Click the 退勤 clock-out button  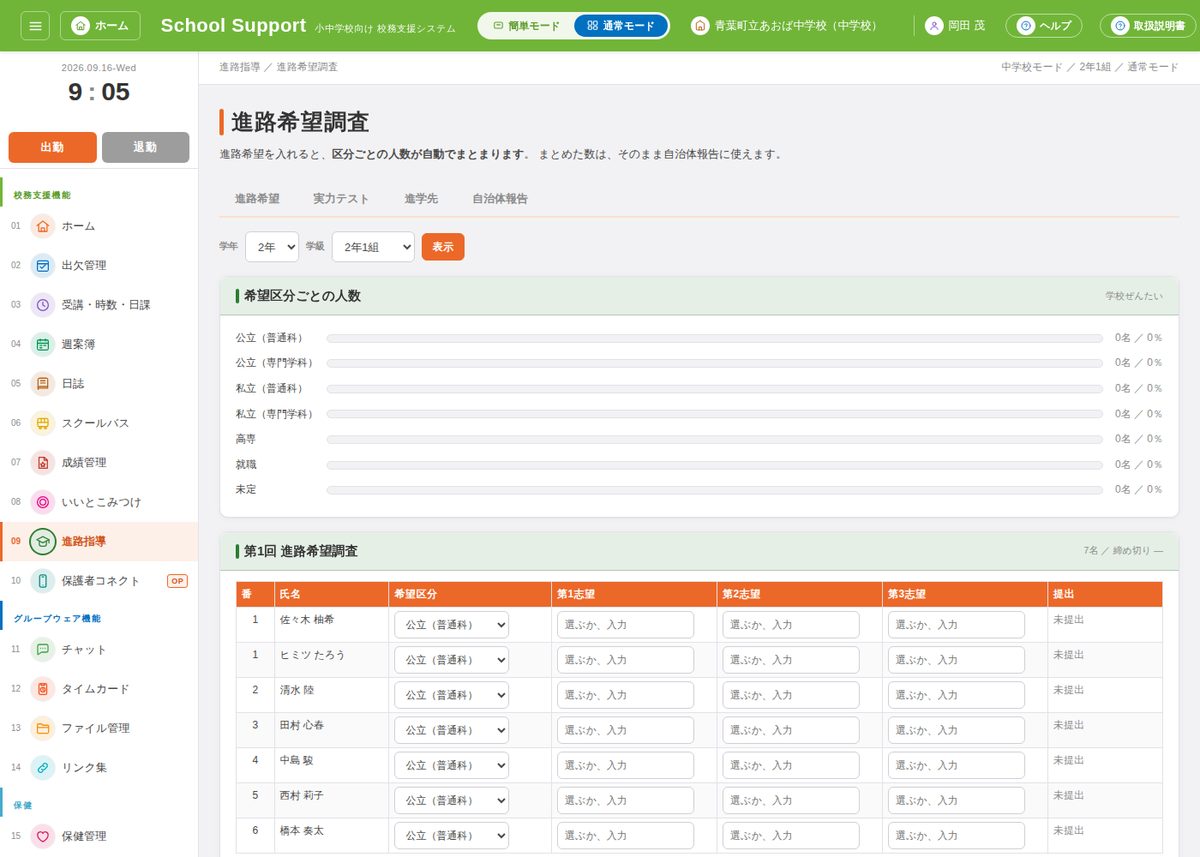(x=145, y=147)
